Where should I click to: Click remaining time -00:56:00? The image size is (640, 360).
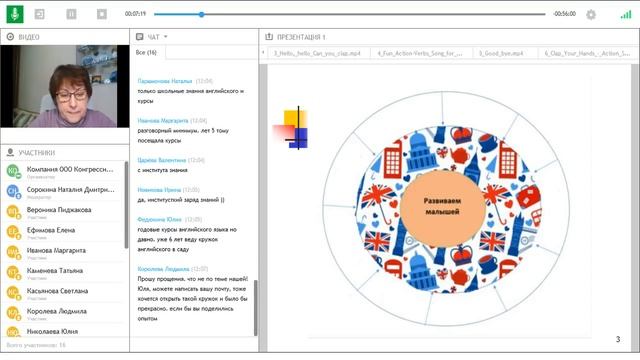(x=564, y=14)
